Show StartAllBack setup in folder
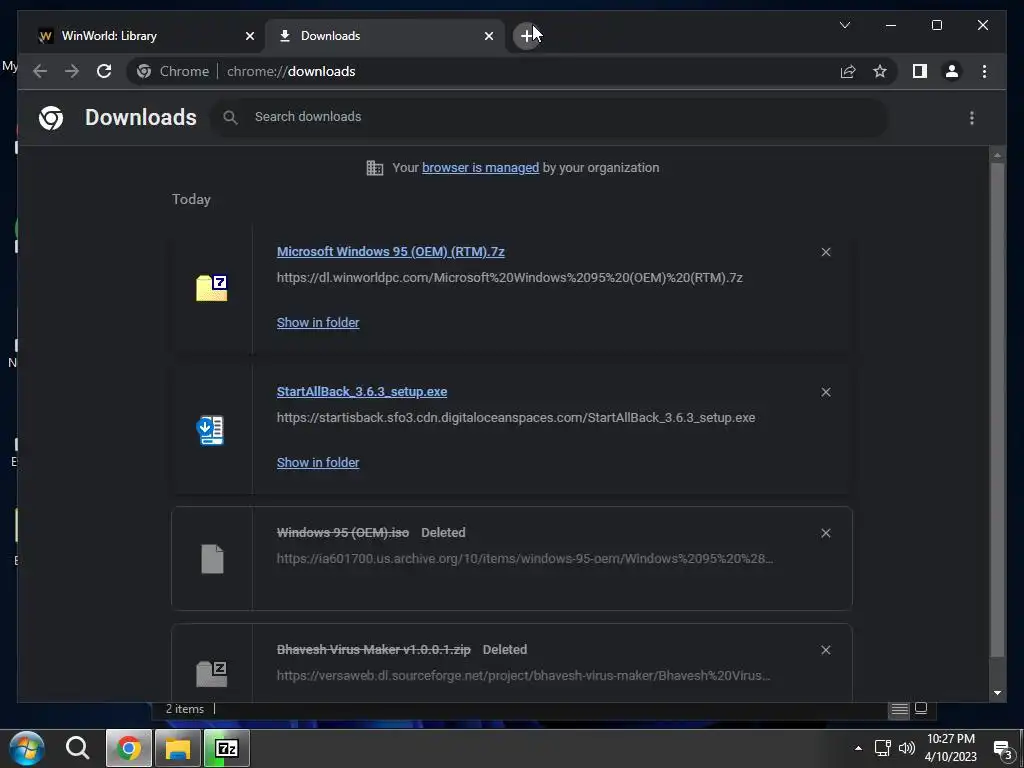 tap(317, 462)
